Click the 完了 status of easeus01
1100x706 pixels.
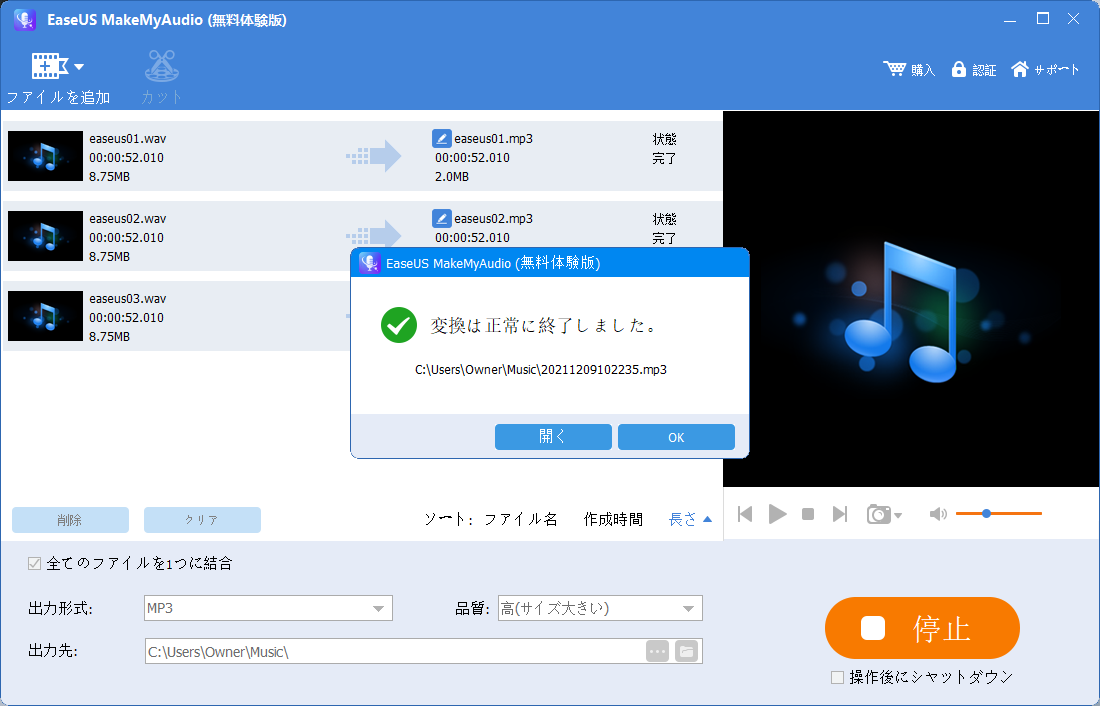[x=664, y=159]
